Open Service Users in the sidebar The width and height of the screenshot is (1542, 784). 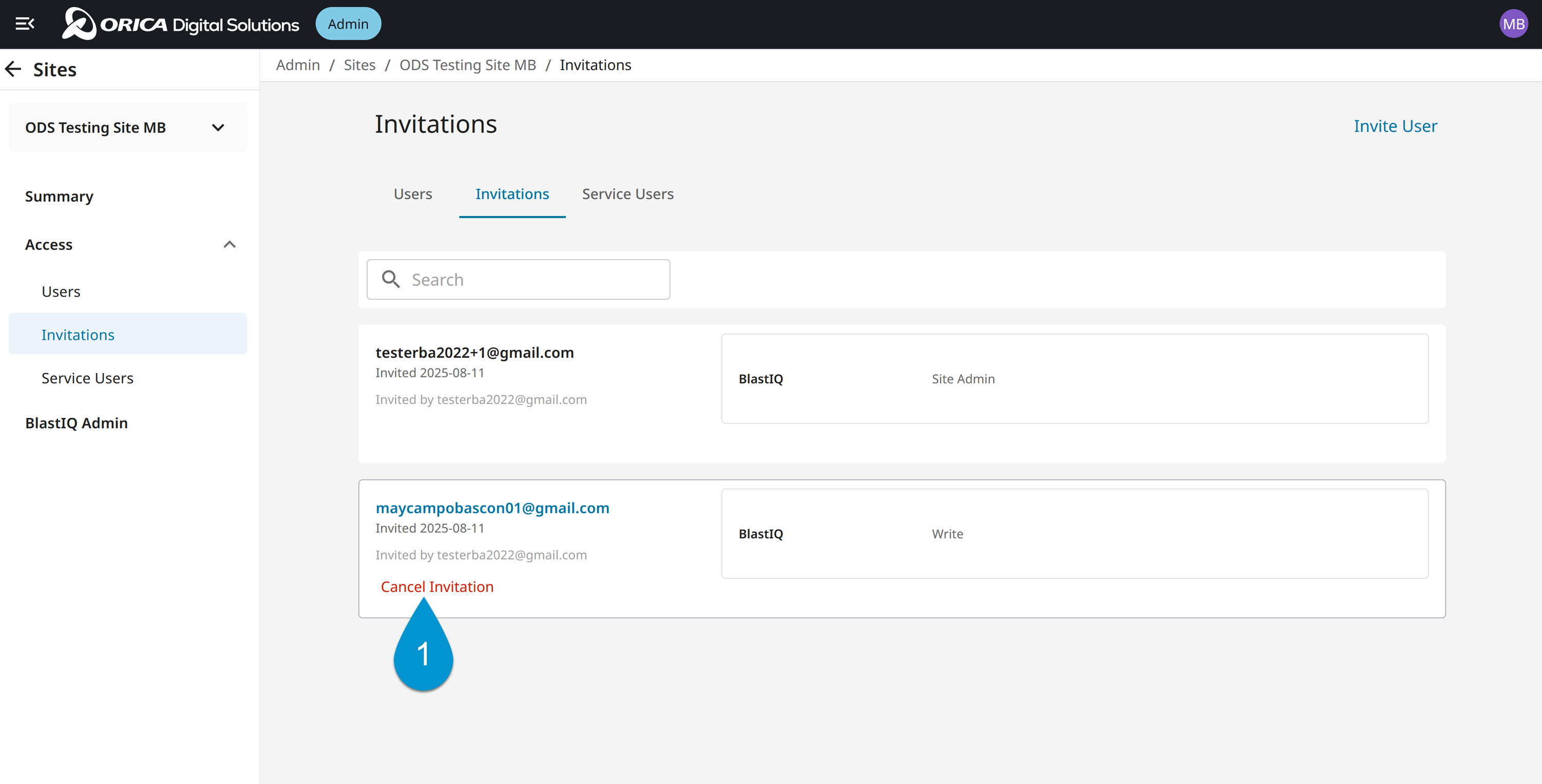pyautogui.click(x=87, y=378)
